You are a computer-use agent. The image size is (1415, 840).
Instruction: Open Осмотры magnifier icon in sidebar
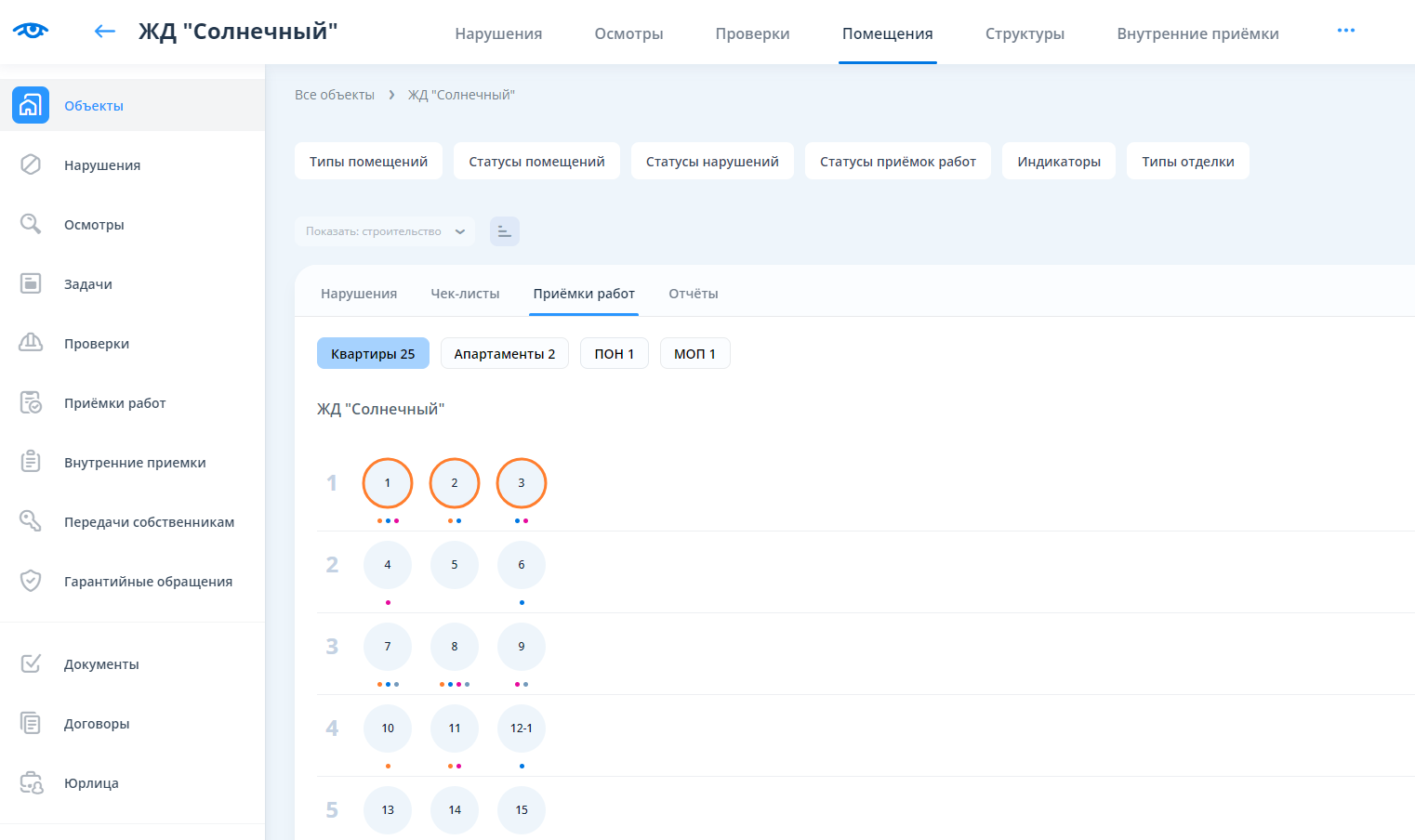click(x=31, y=224)
